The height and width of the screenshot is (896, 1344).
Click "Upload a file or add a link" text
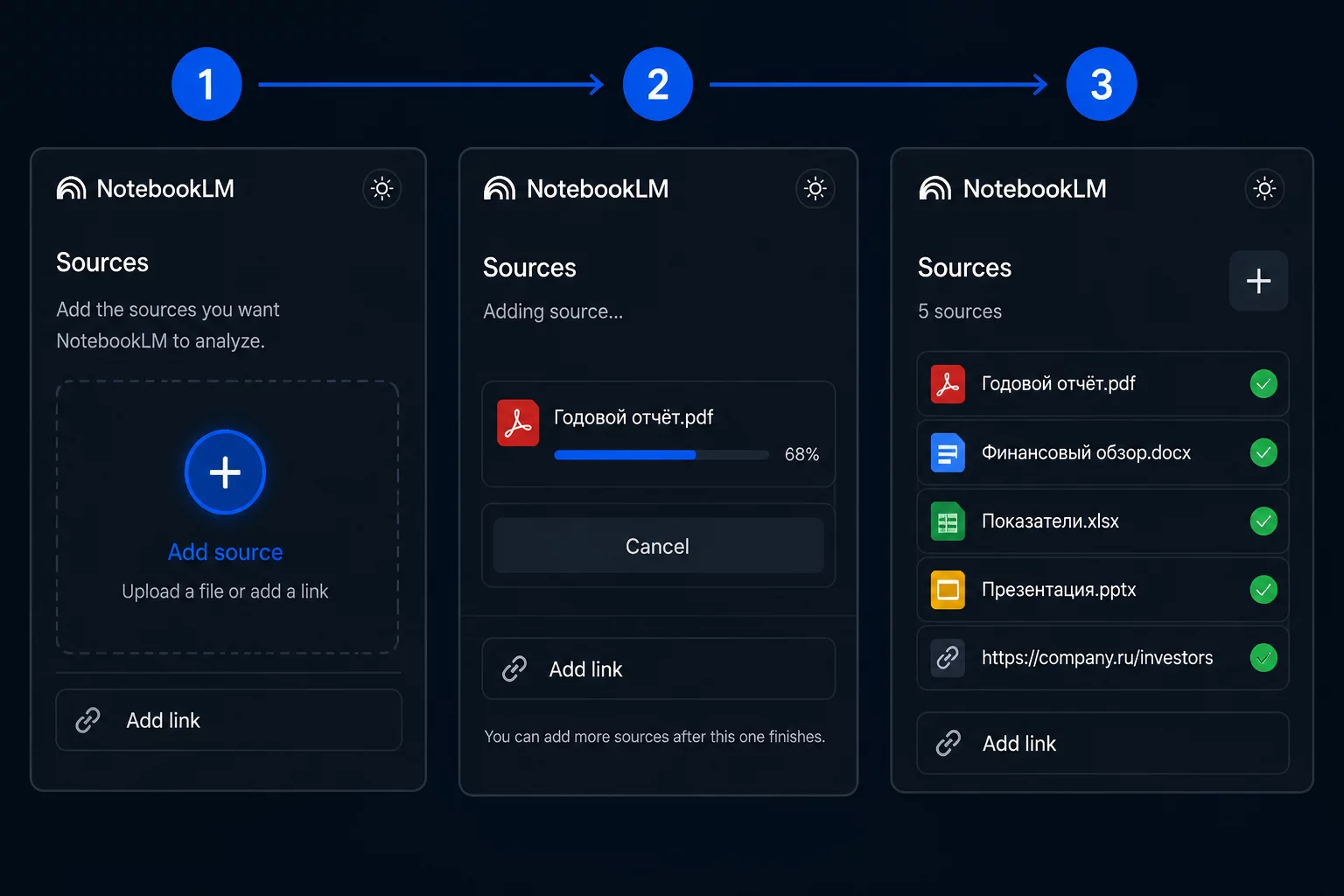tap(225, 591)
